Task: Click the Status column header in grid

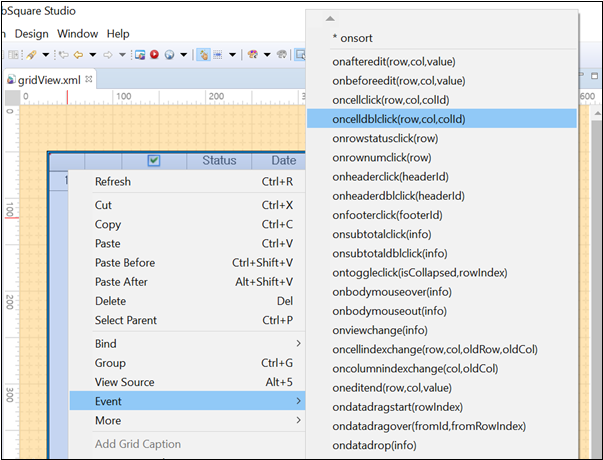Action: [x=219, y=160]
